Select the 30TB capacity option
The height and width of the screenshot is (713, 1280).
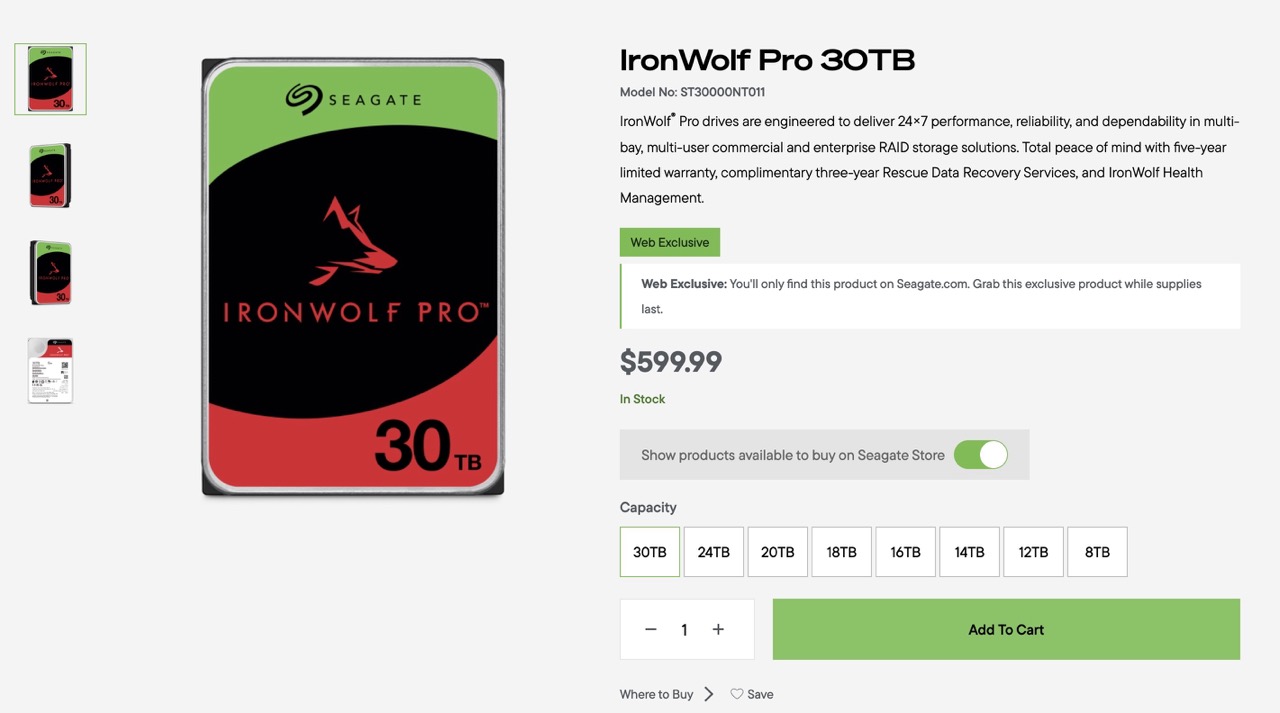(650, 552)
